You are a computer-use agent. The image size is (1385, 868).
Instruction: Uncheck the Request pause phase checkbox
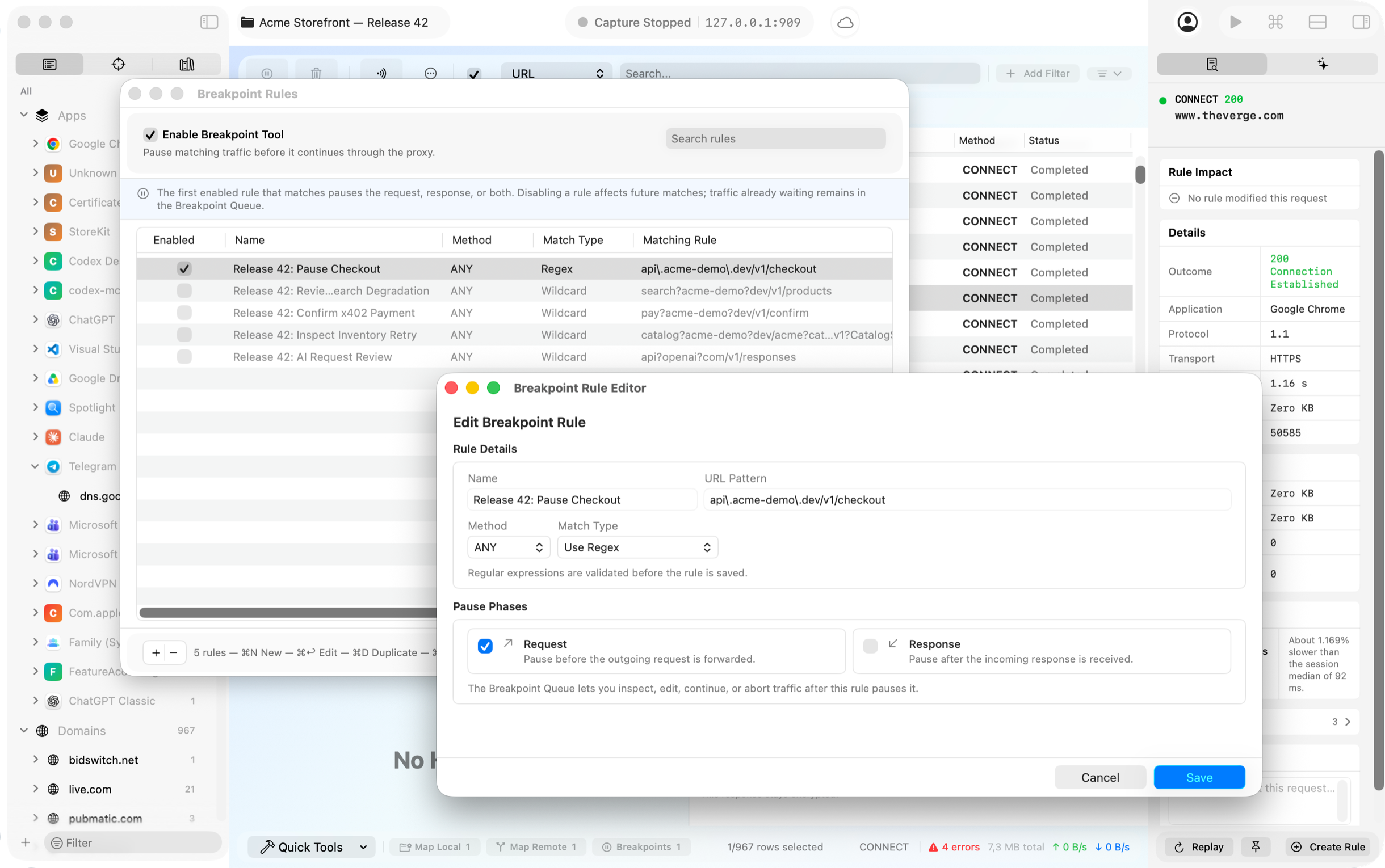[x=485, y=646]
